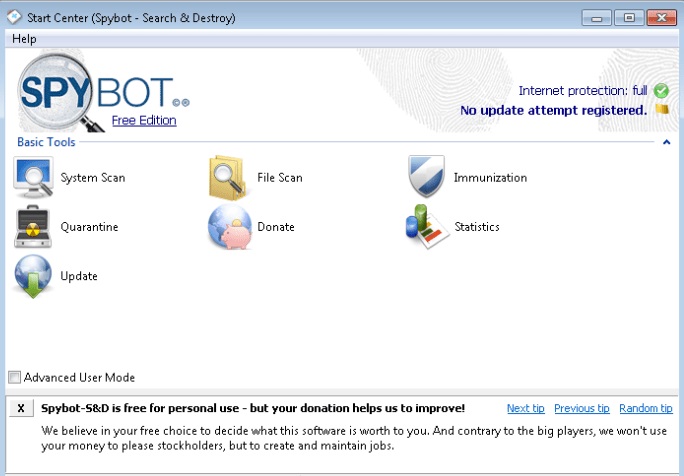Click the Quarantine label
This screenshot has height=476, width=684.
pos(89,227)
